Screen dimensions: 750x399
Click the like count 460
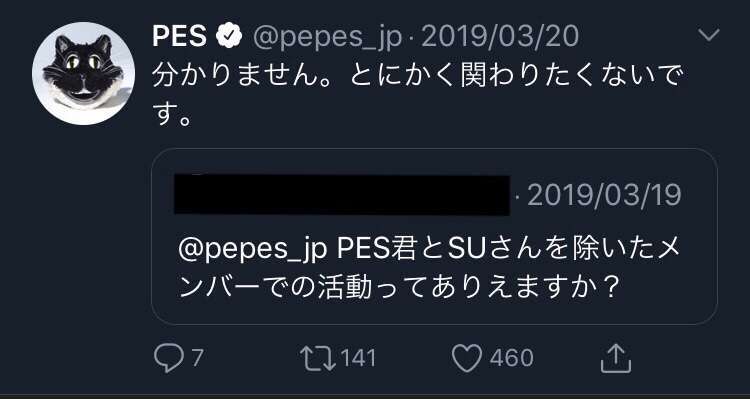[511, 358]
